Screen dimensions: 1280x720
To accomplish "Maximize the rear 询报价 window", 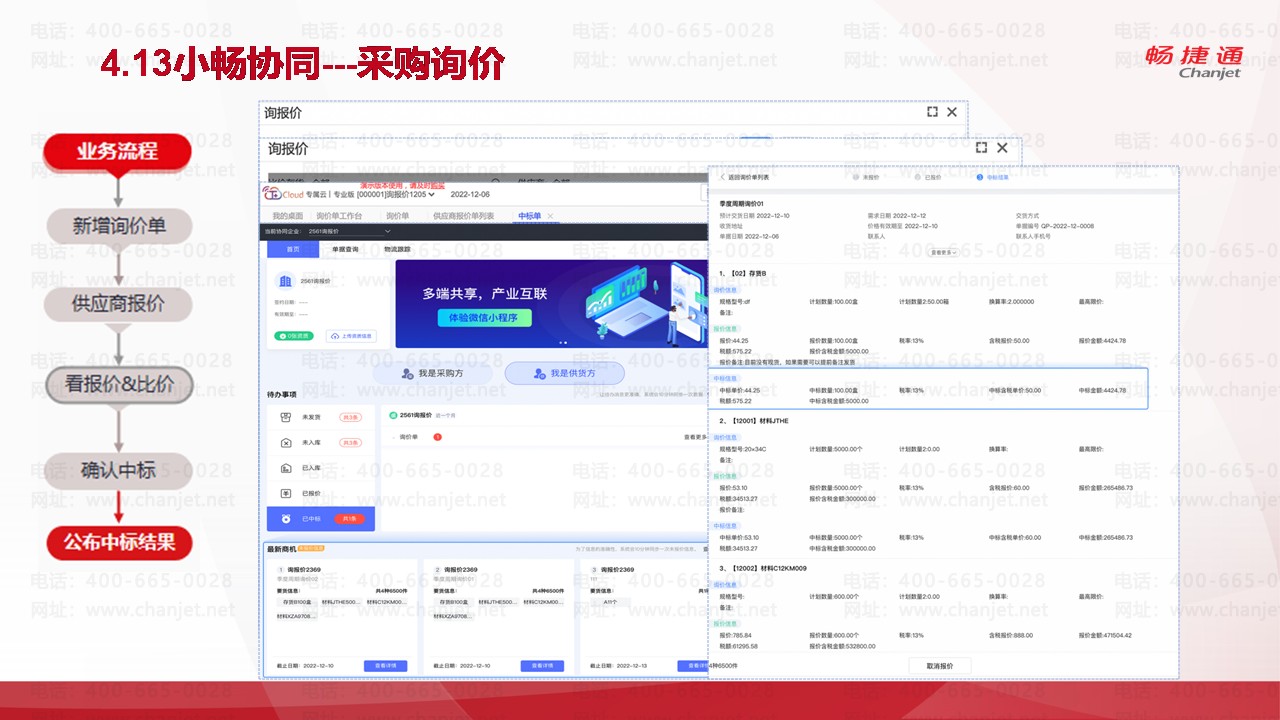I will pyautogui.click(x=932, y=112).
